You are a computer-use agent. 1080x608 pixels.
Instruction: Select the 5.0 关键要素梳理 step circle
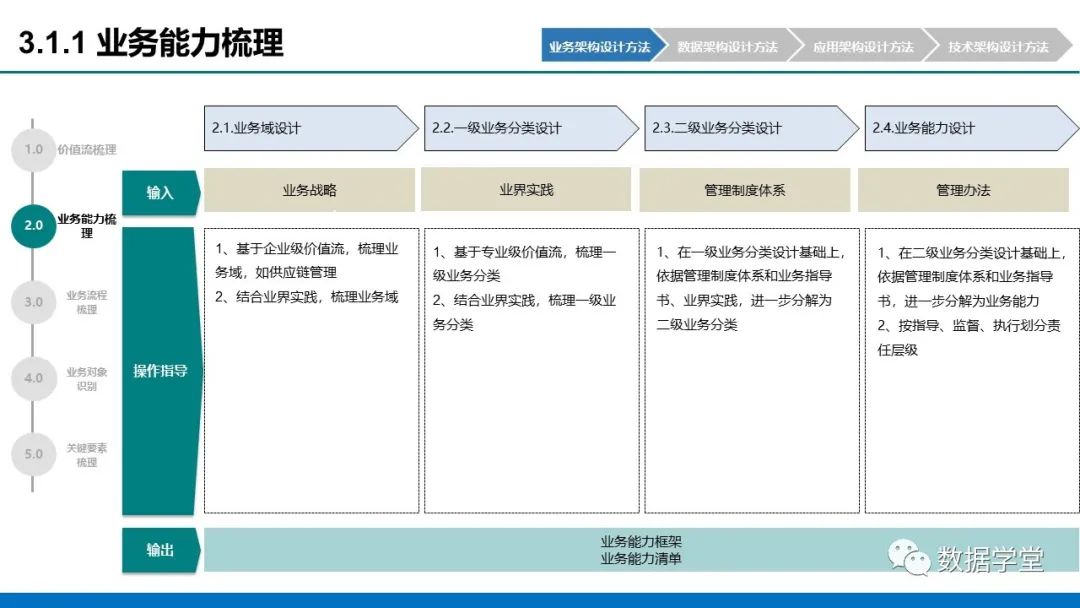click(34, 454)
